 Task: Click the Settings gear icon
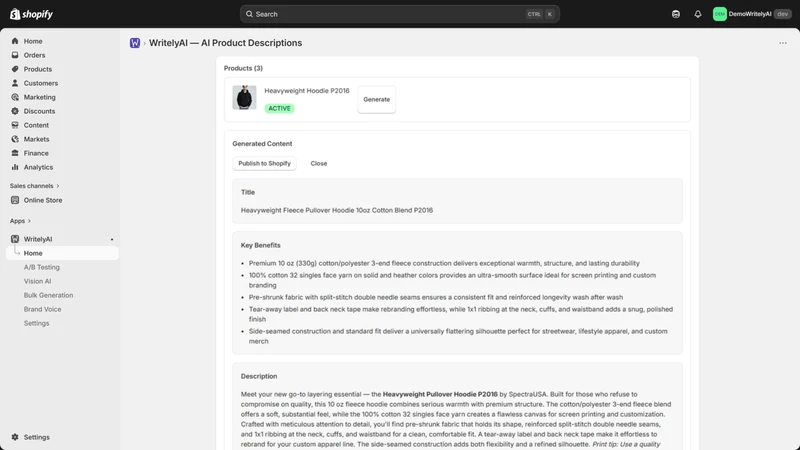click(15, 437)
